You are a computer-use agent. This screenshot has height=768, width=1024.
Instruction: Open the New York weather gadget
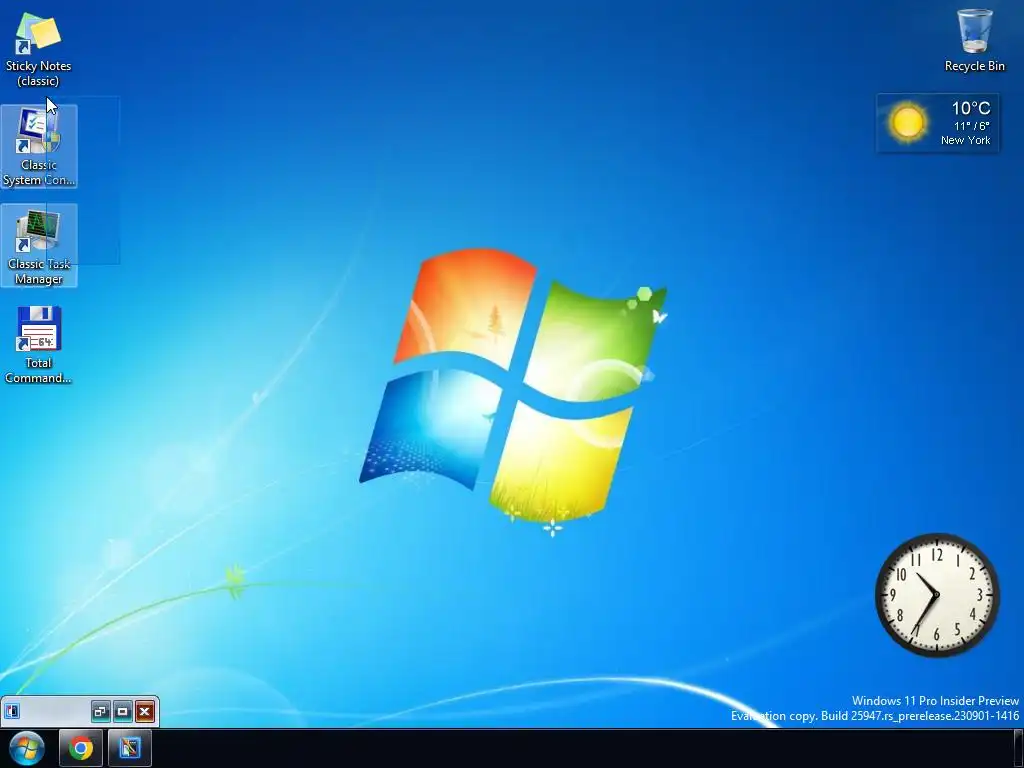coord(937,123)
